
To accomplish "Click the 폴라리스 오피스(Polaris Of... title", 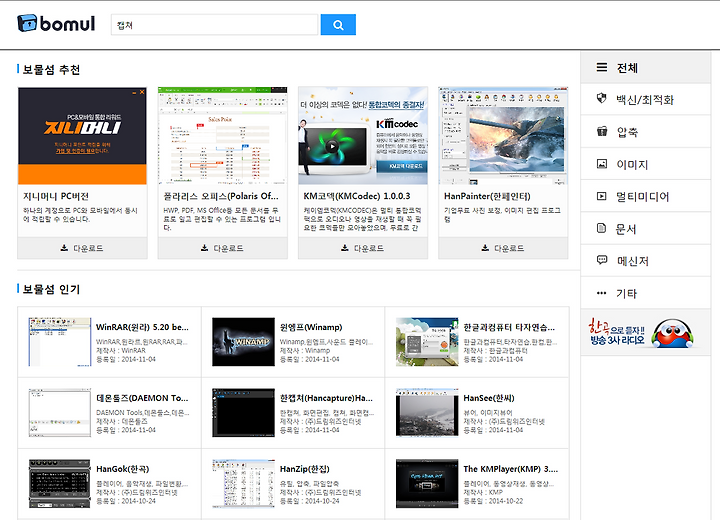I will [221, 196].
